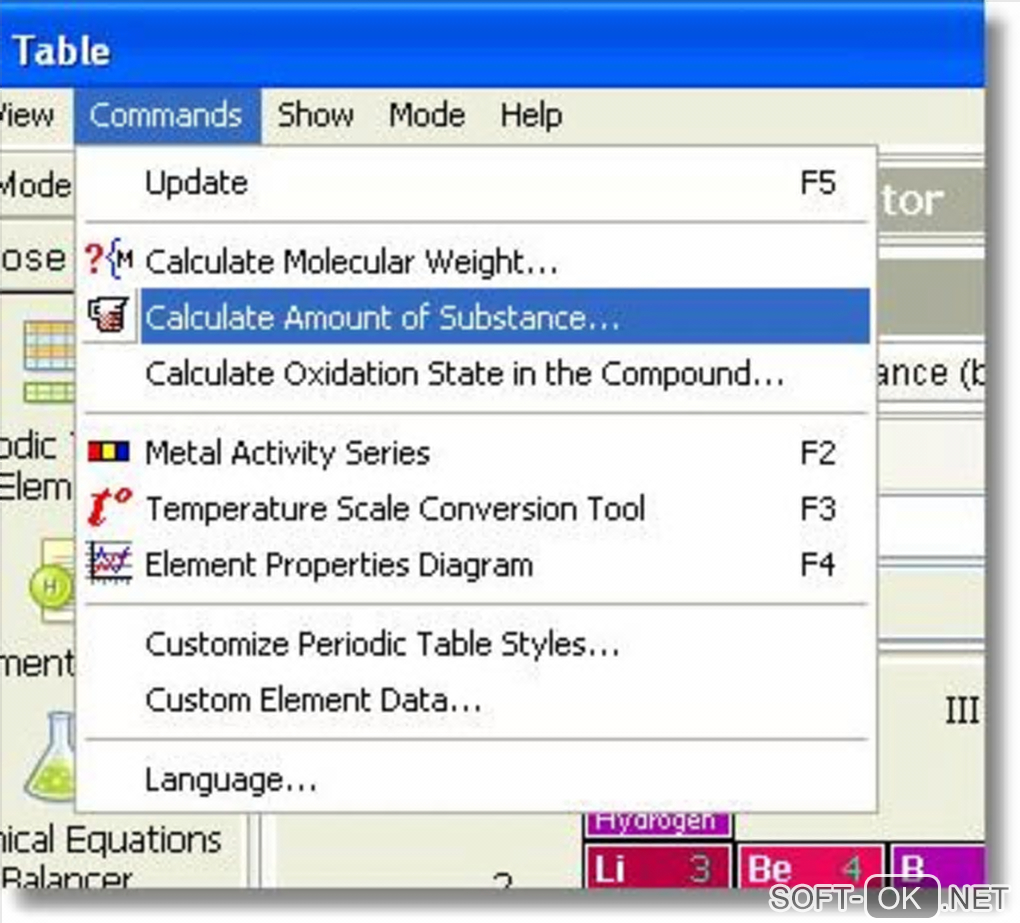1020x923 pixels.
Task: Open the Help menu
Action: (x=531, y=115)
